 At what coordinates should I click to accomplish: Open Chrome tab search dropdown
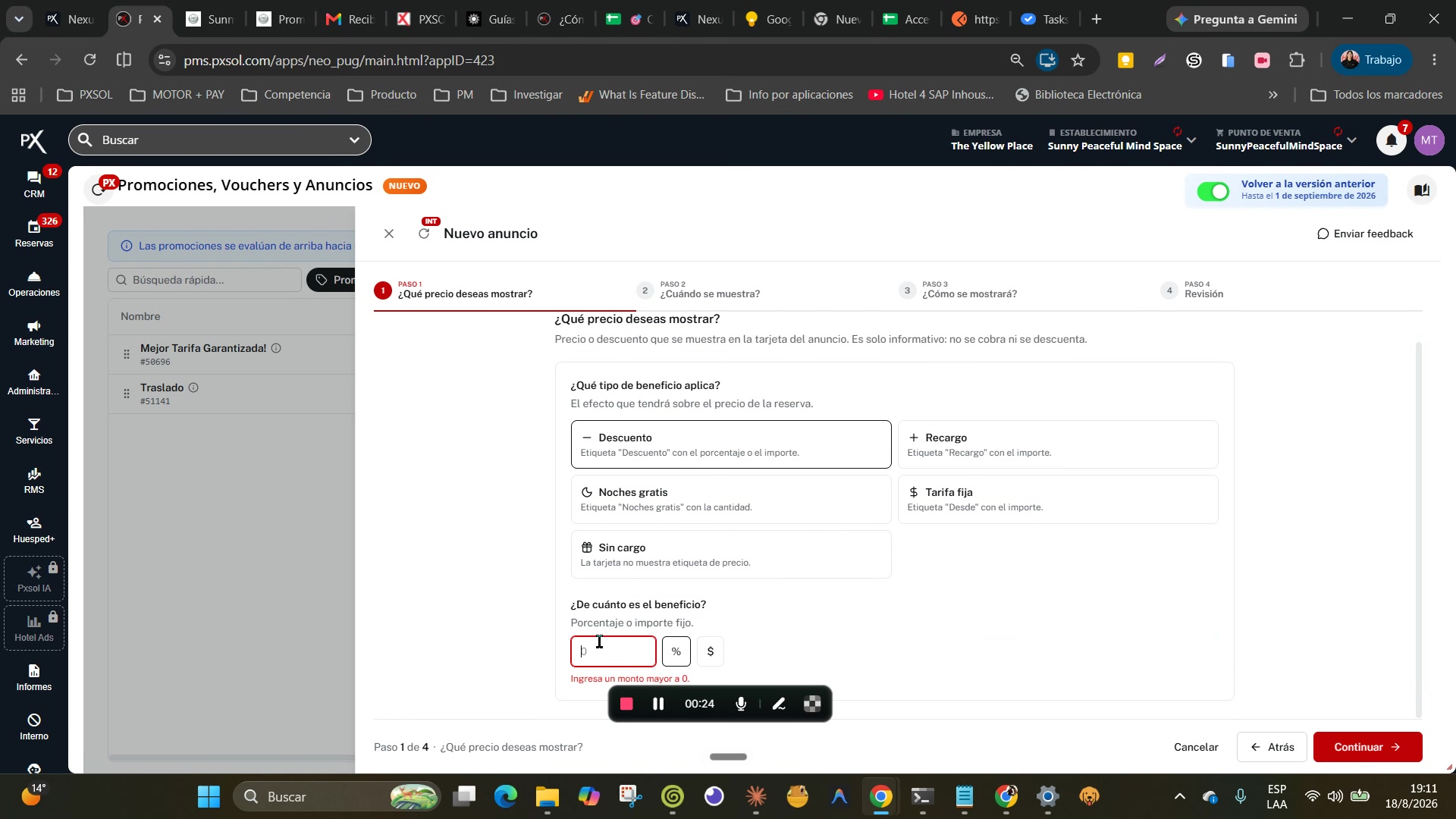coord(19,19)
